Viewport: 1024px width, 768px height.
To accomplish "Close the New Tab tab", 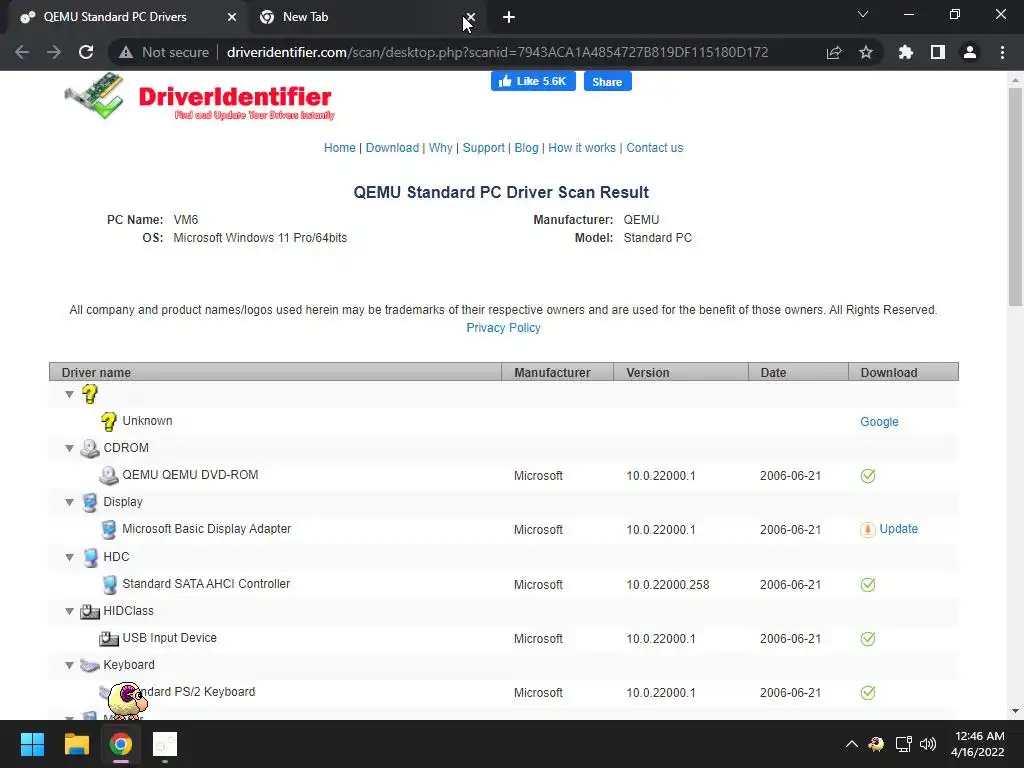I will pos(471,18).
